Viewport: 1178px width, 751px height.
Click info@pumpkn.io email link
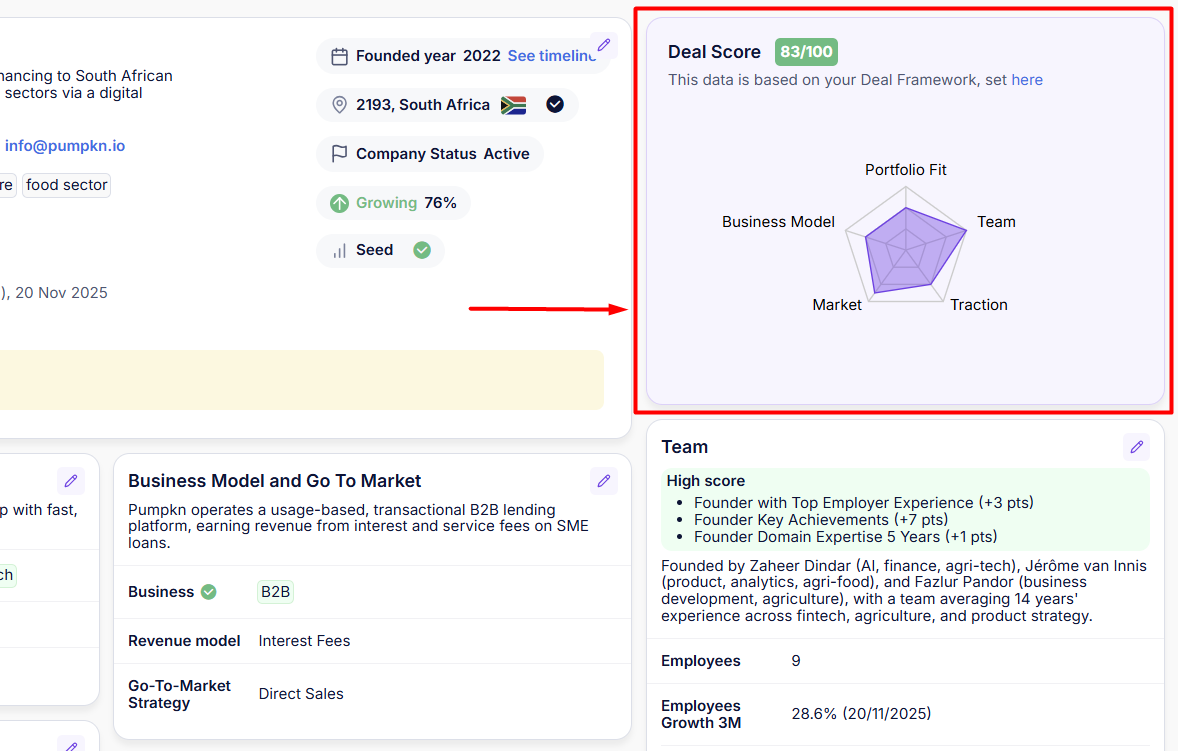[65, 146]
